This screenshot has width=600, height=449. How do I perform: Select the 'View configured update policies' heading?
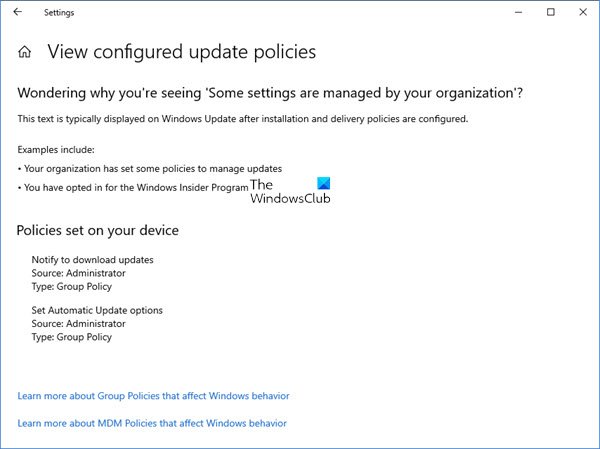[182, 52]
